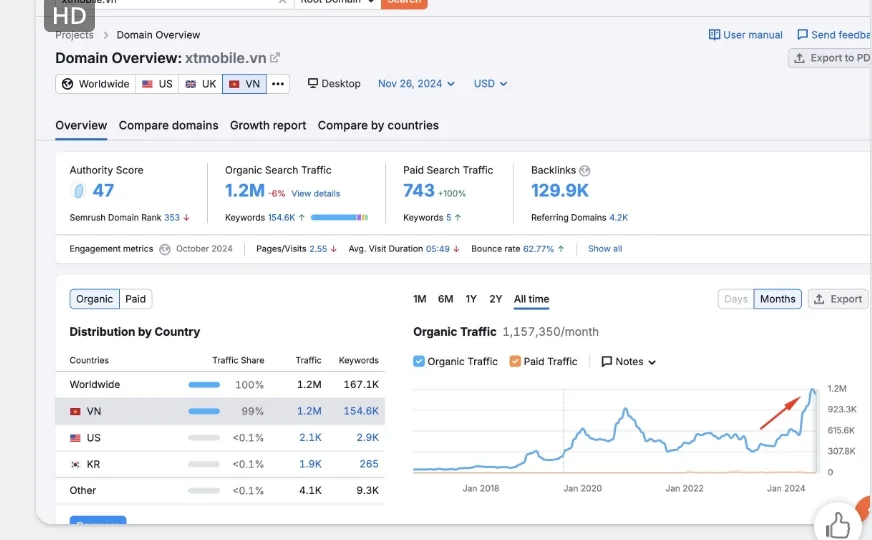Viewport: 872px width, 540px height.
Task: Open the Growth report tab
Action: (268, 126)
